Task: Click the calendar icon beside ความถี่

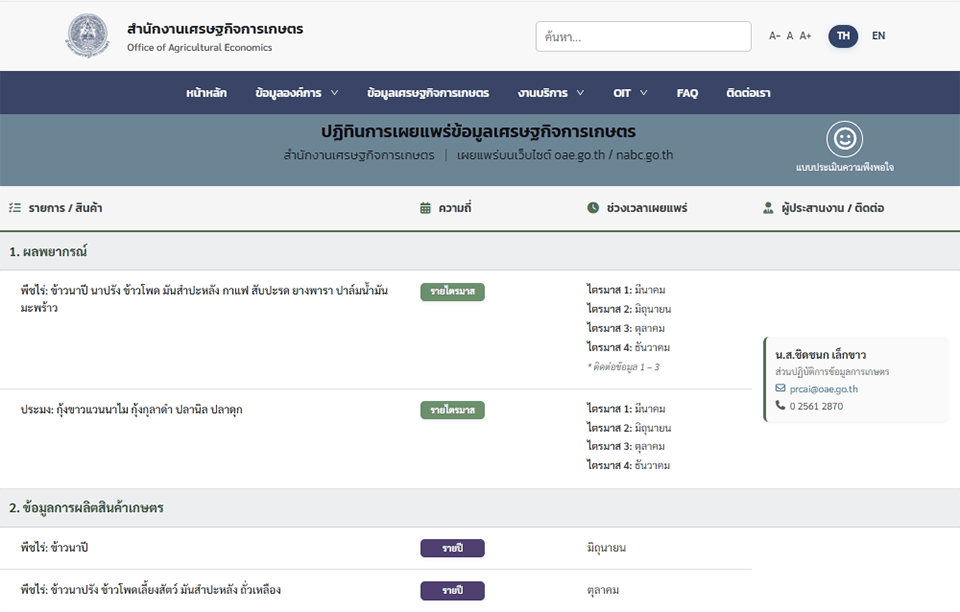Action: pyautogui.click(x=425, y=208)
